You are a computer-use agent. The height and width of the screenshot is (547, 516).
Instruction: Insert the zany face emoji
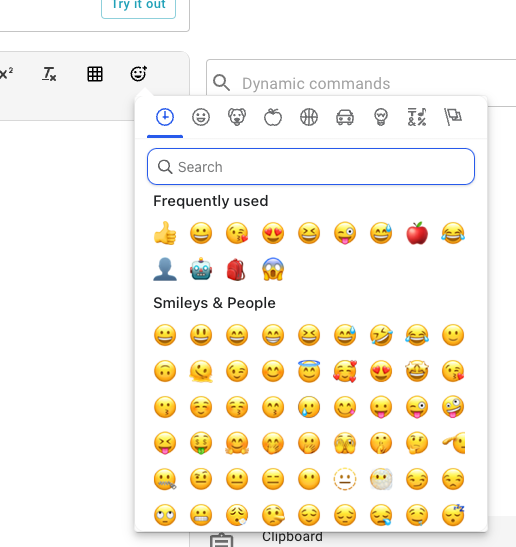(453, 407)
